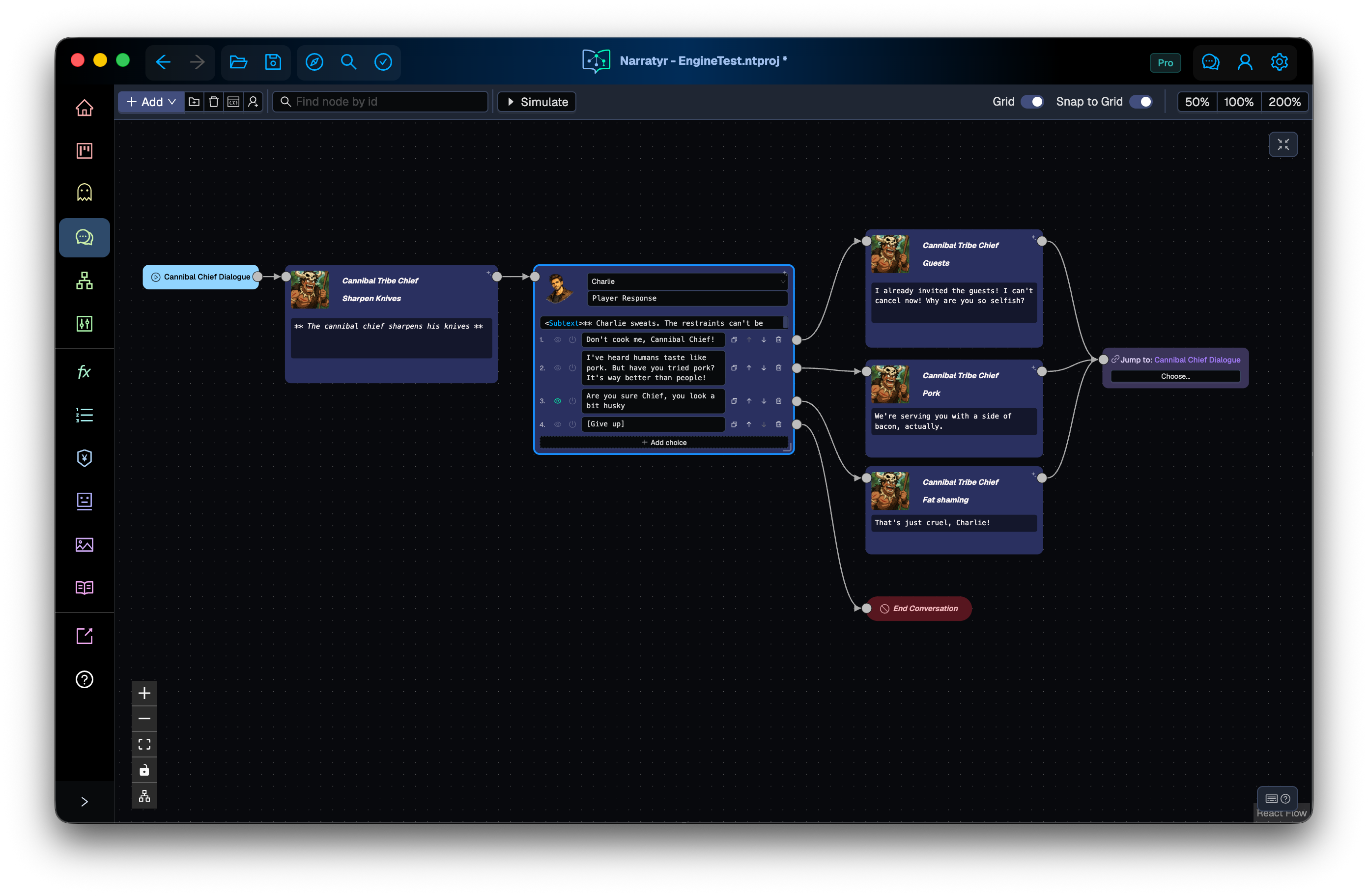Toggle visibility eye on choice 1
This screenshot has width=1368, height=896.
558,339
